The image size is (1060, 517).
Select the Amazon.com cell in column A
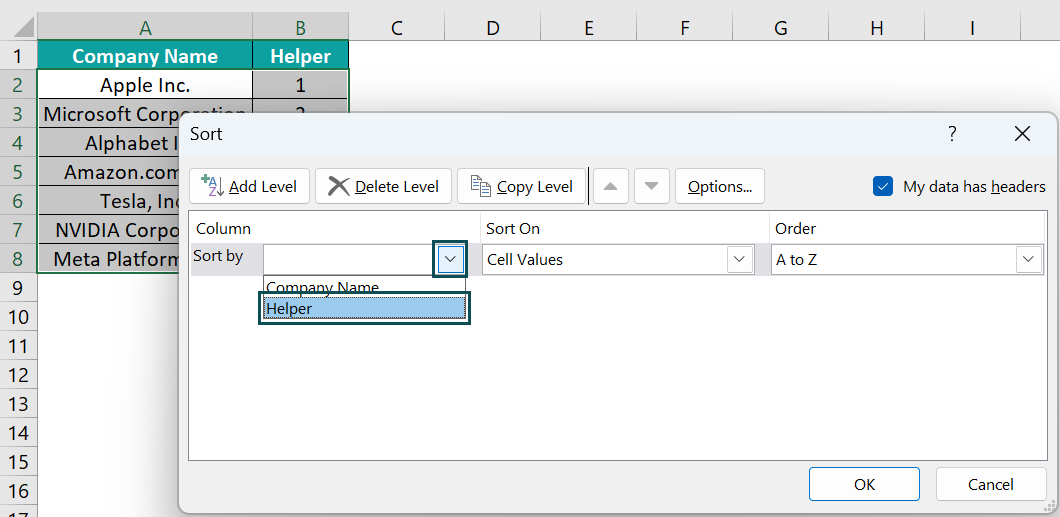107,172
